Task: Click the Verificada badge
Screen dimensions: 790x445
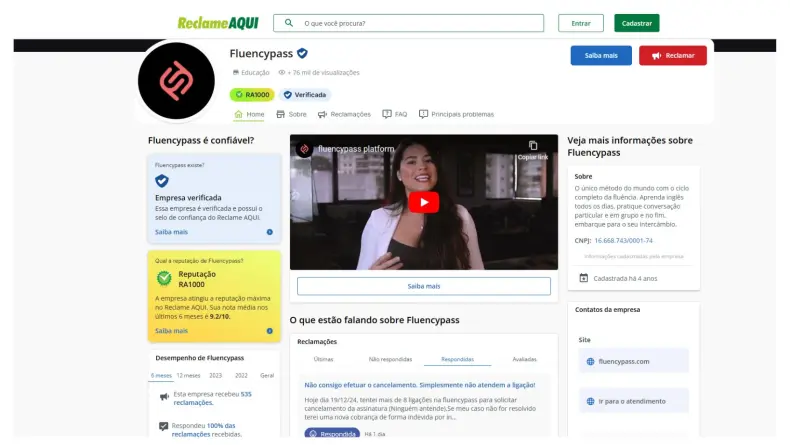Action: pos(305,95)
